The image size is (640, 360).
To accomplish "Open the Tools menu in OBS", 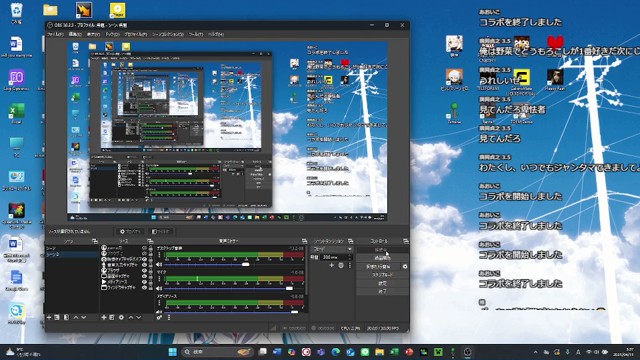I will click(196, 34).
